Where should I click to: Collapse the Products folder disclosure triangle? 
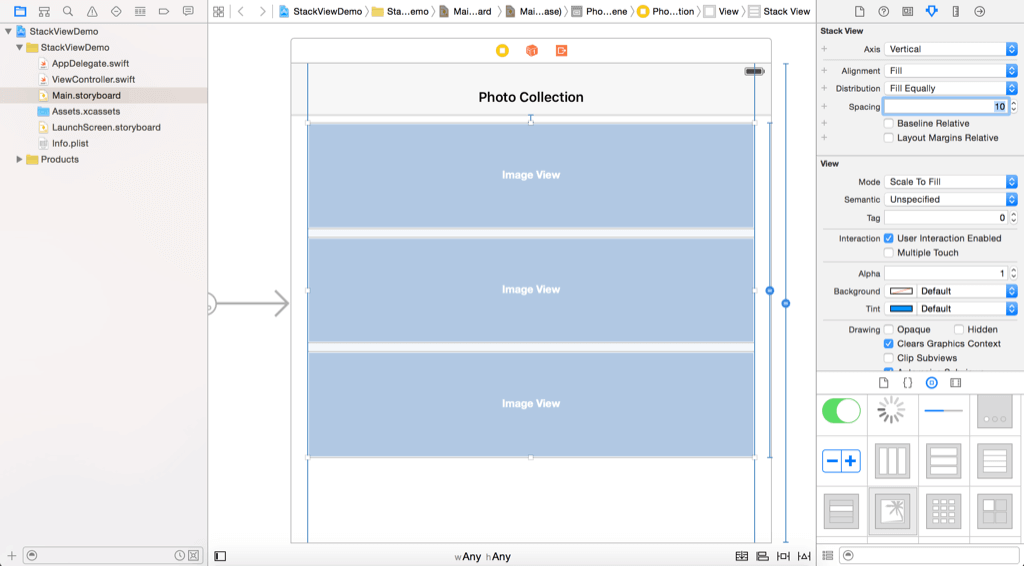pos(20,160)
